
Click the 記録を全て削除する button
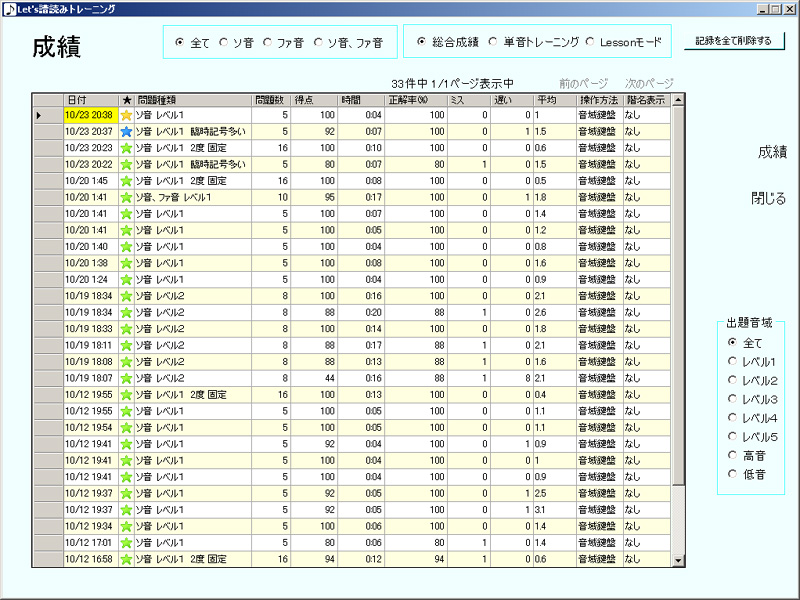(x=734, y=41)
